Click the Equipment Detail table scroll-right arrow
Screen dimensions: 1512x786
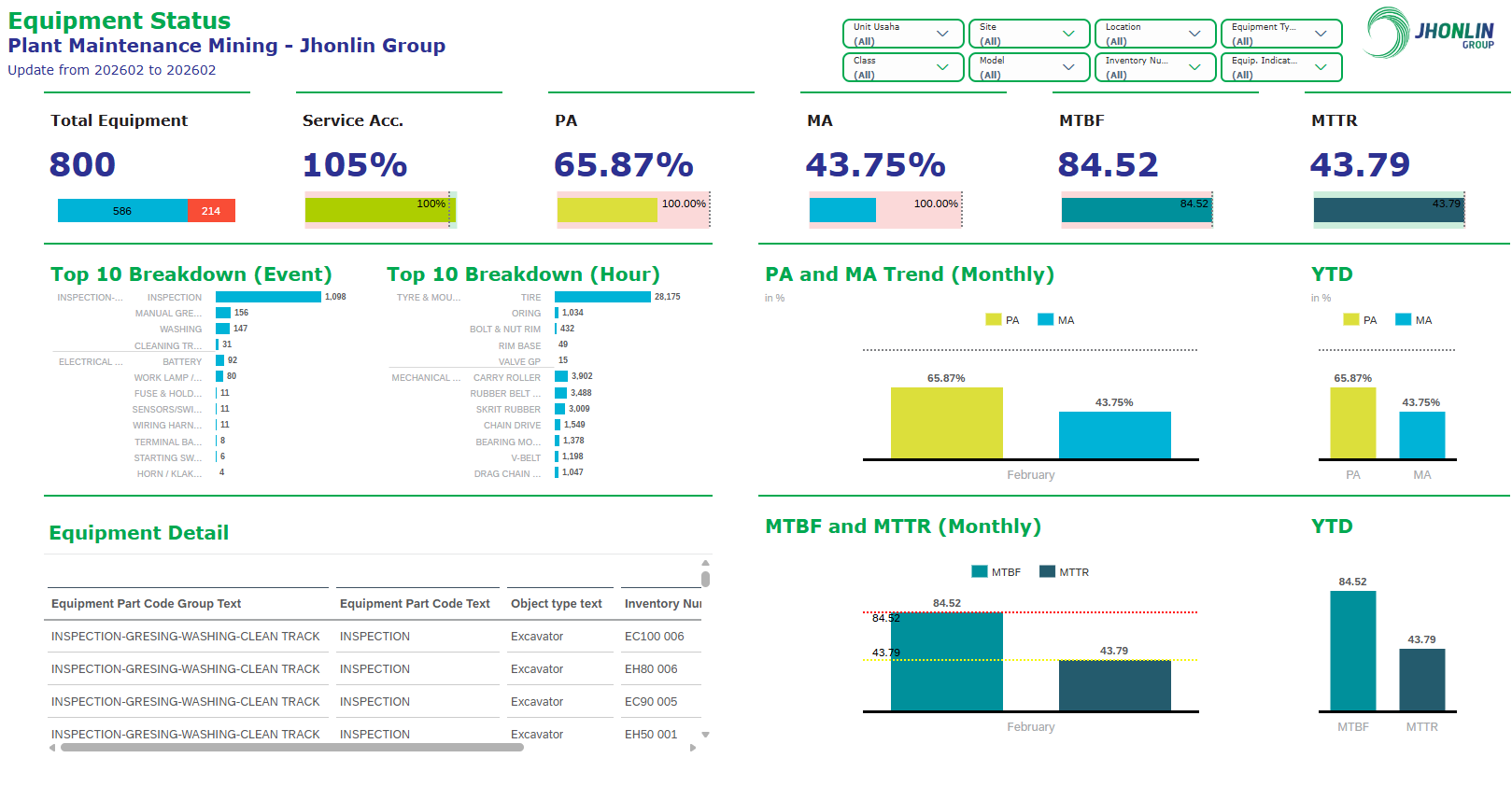(x=692, y=748)
